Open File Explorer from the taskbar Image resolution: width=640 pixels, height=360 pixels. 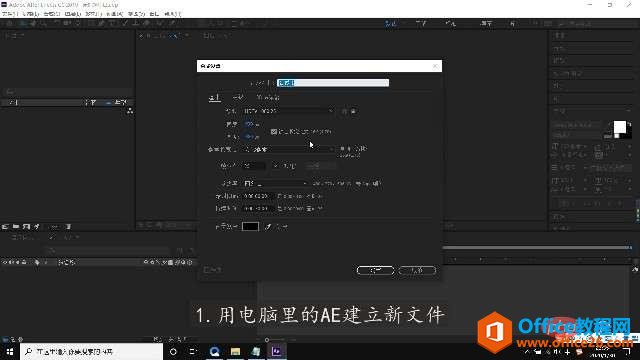(x=235, y=351)
